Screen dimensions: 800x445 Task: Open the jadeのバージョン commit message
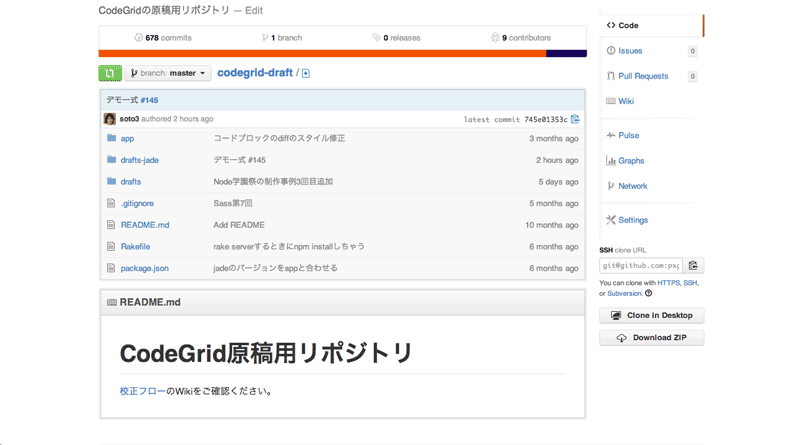click(276, 268)
